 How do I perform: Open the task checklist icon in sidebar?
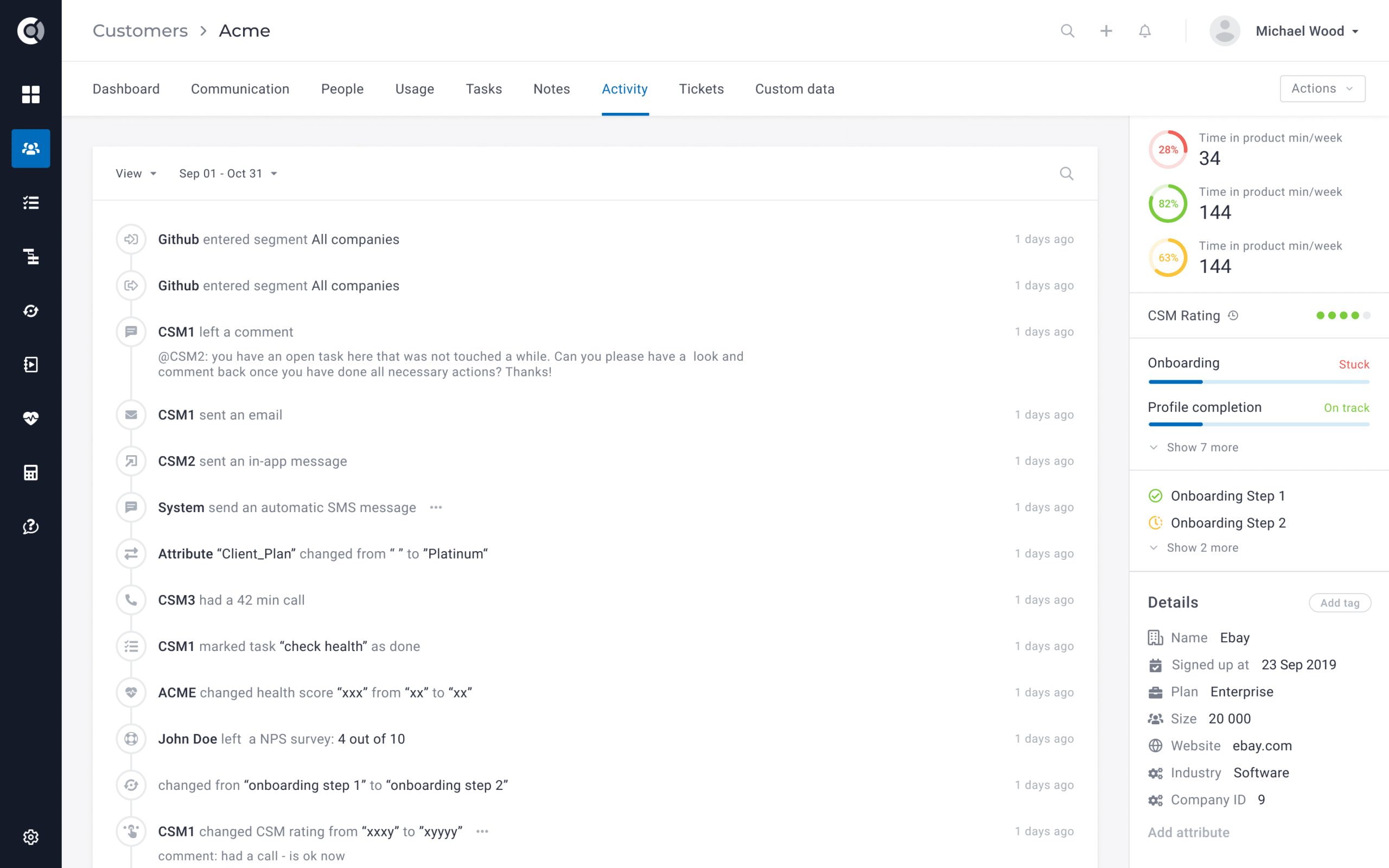click(x=30, y=203)
